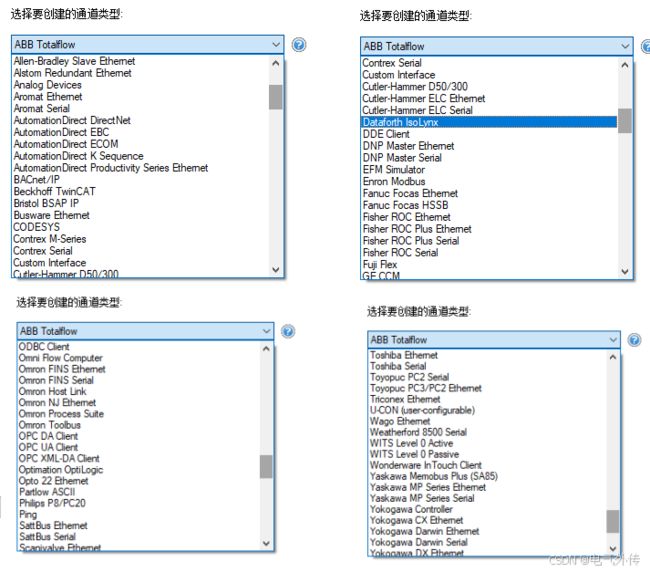Click scroll-down arrow in the Yokogawa list
This screenshot has width=650, height=572.
(x=613, y=548)
